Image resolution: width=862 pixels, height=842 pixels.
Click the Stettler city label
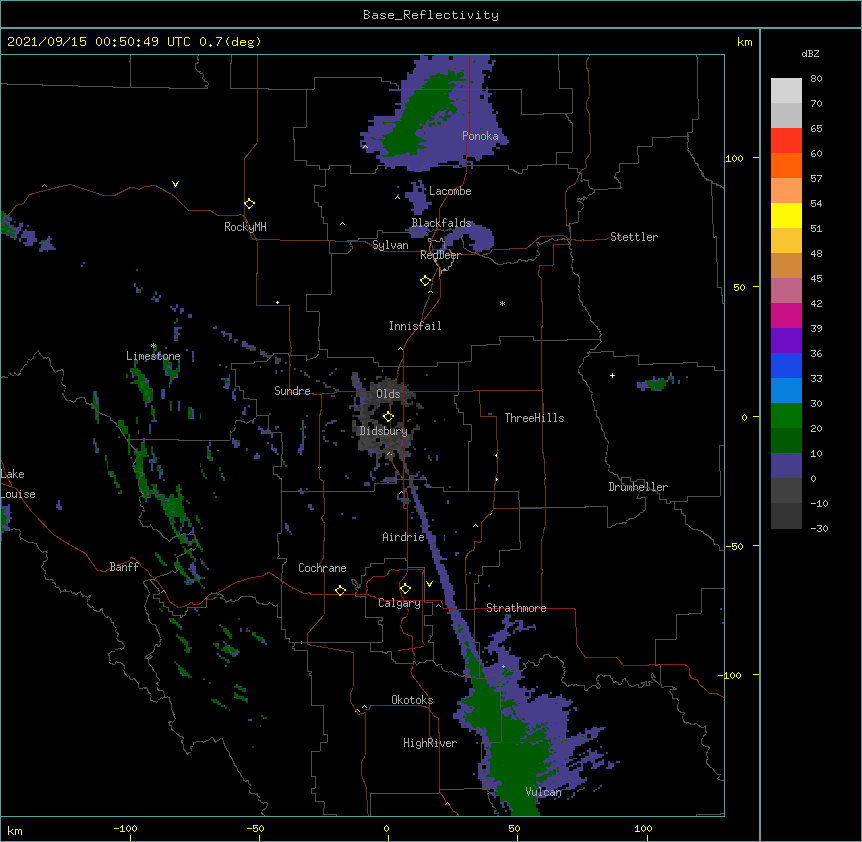pyautogui.click(x=634, y=237)
